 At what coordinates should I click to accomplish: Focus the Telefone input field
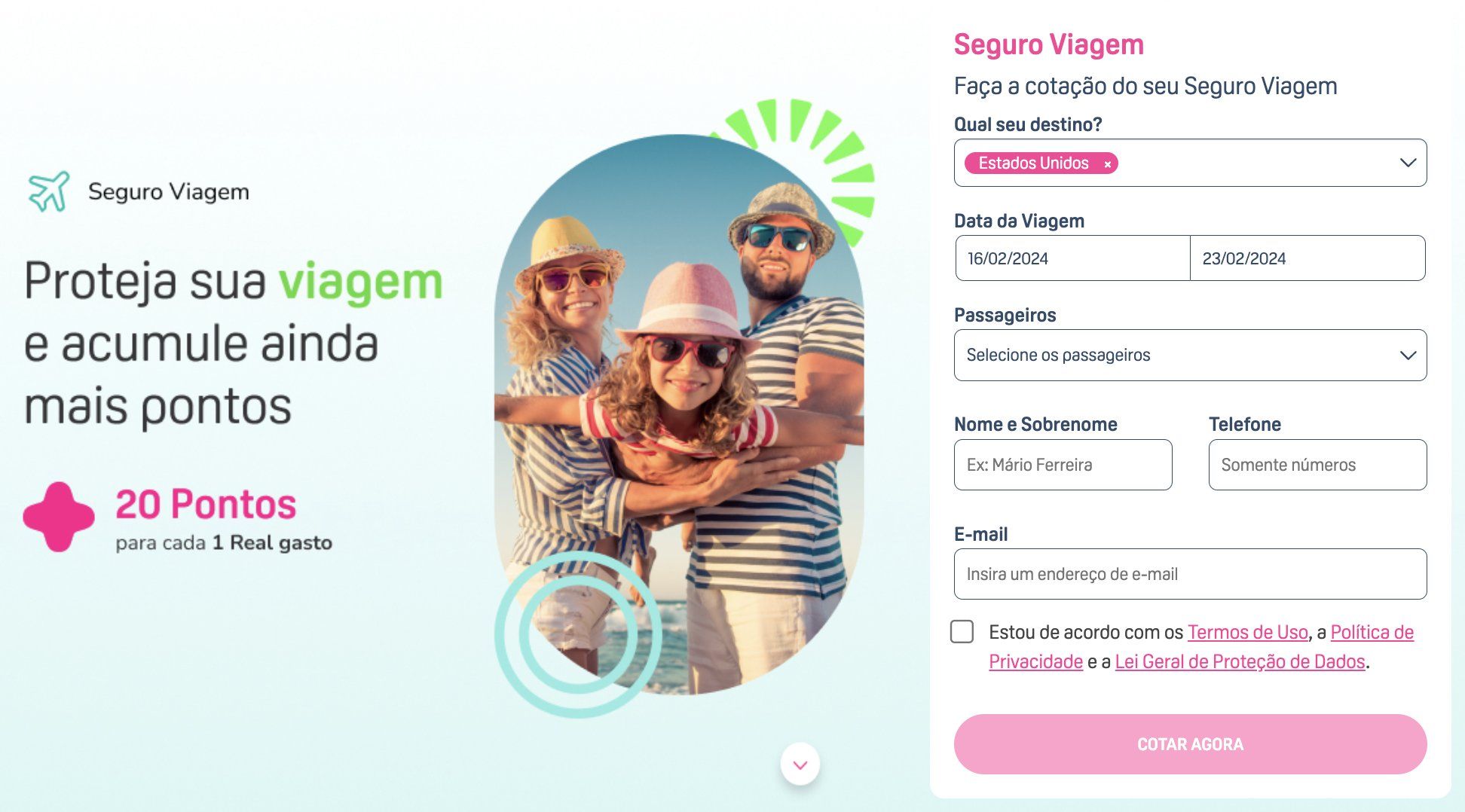[1317, 465]
